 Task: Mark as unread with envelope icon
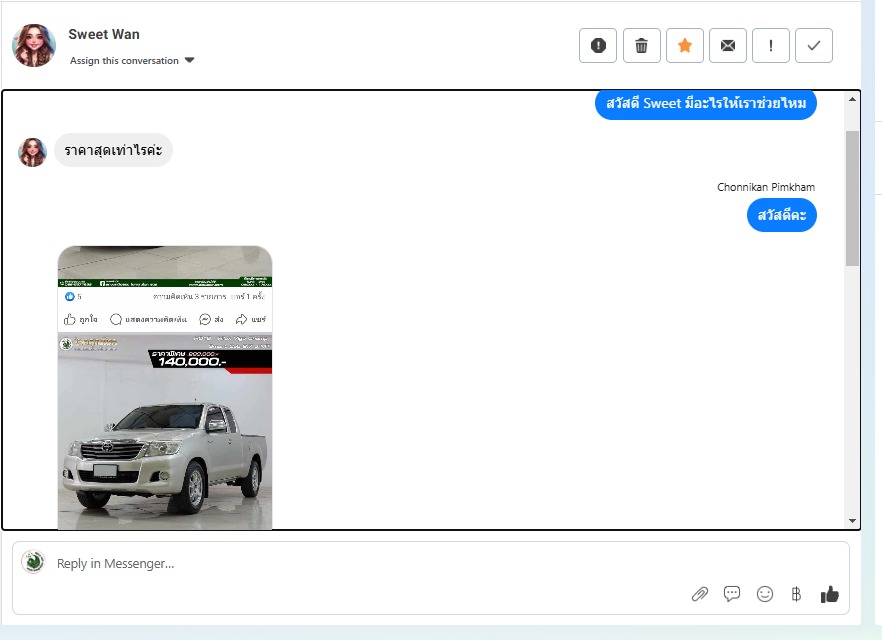tap(728, 46)
